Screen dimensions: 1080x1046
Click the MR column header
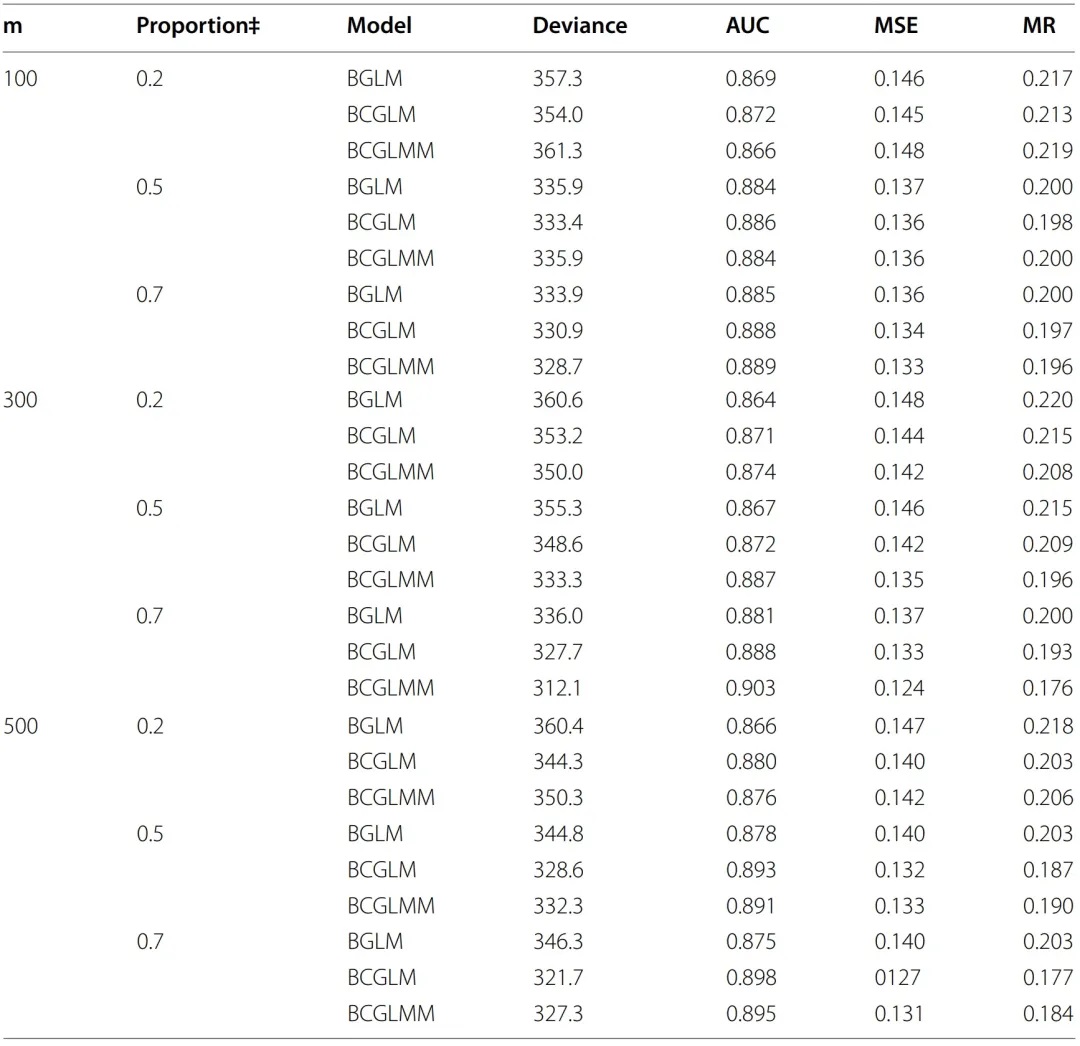click(1039, 25)
